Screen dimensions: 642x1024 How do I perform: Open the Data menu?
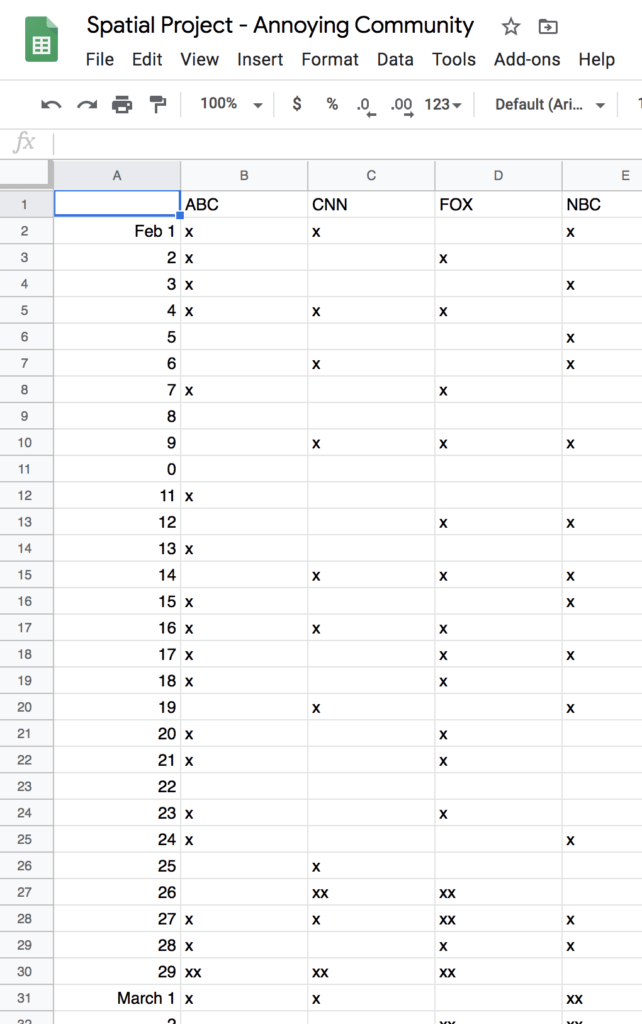click(395, 59)
